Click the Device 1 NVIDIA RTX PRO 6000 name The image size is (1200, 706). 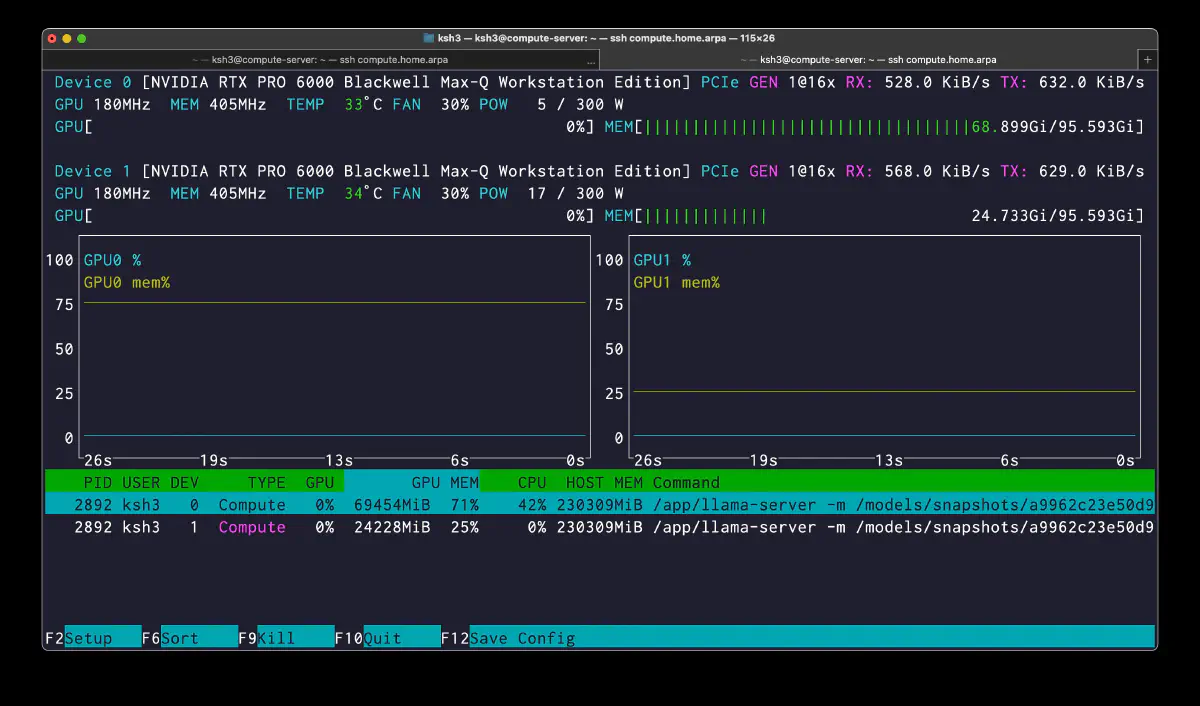click(x=416, y=171)
